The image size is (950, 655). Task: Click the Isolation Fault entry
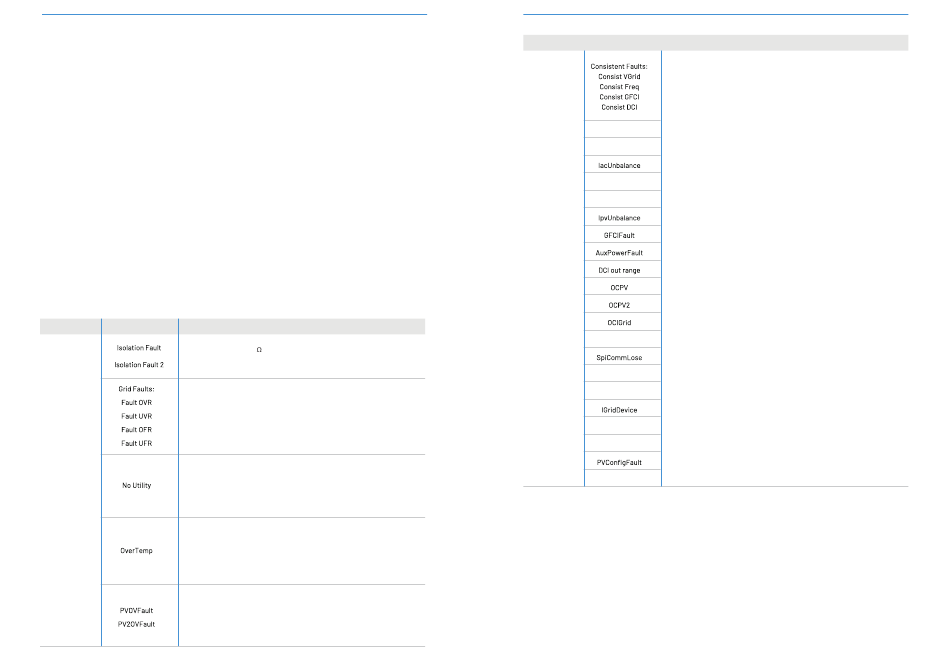139,347
